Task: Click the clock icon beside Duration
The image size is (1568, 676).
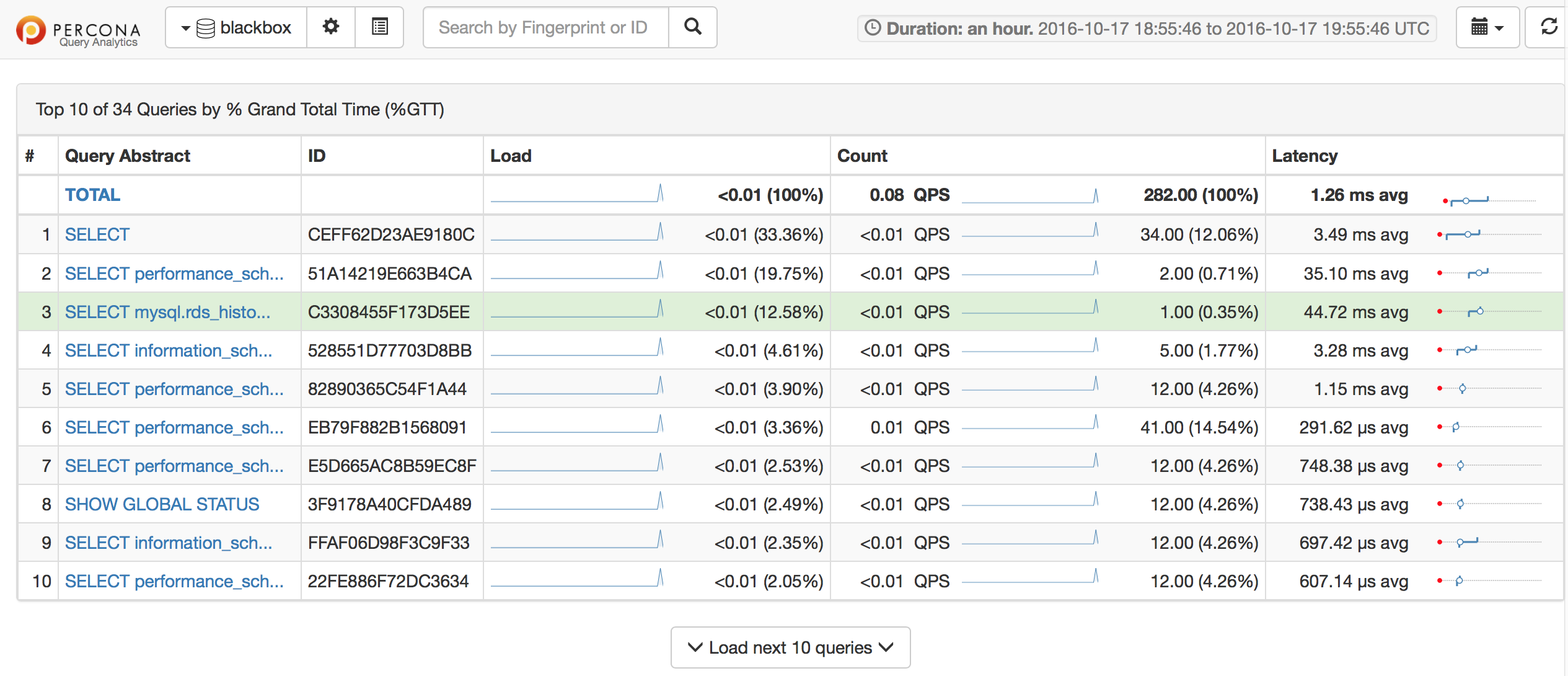Action: pyautogui.click(x=873, y=28)
